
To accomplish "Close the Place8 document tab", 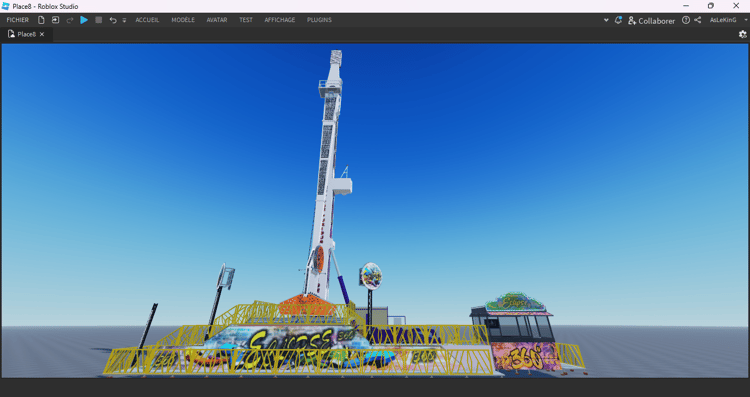I will [x=42, y=34].
